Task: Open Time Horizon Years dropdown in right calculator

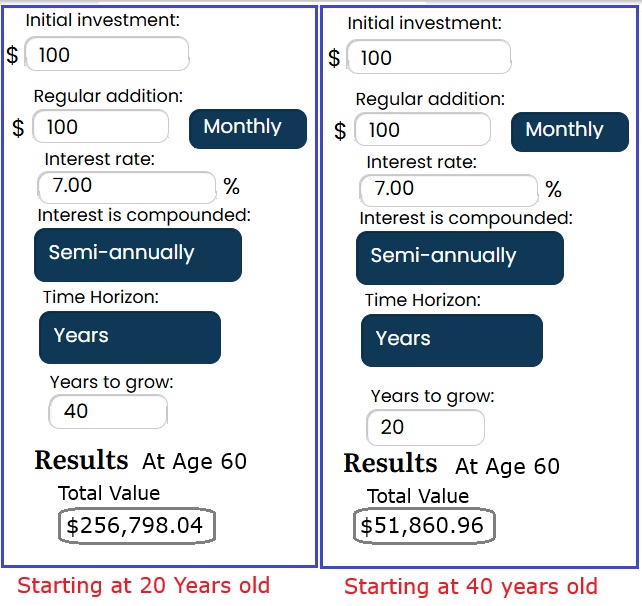Action: 451,340
